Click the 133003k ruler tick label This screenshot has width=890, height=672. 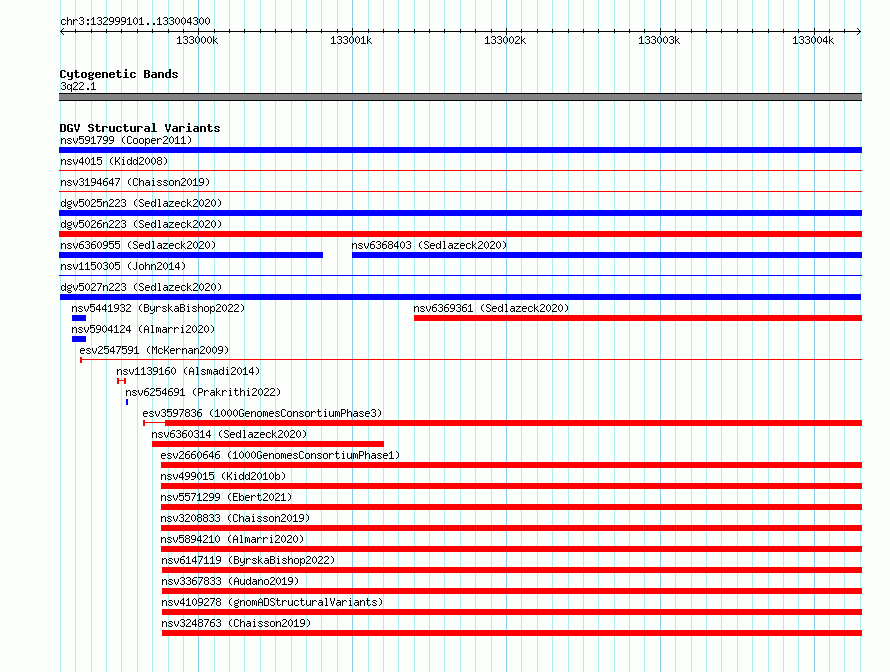click(659, 40)
